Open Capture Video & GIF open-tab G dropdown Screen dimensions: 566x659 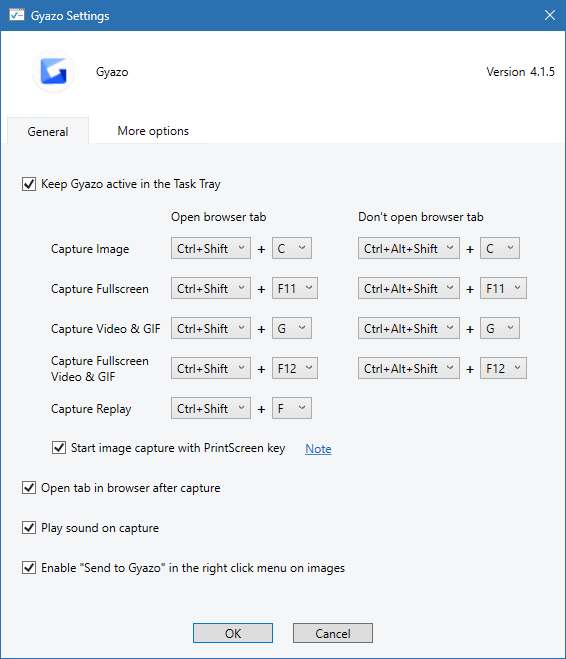pyautogui.click(x=292, y=328)
